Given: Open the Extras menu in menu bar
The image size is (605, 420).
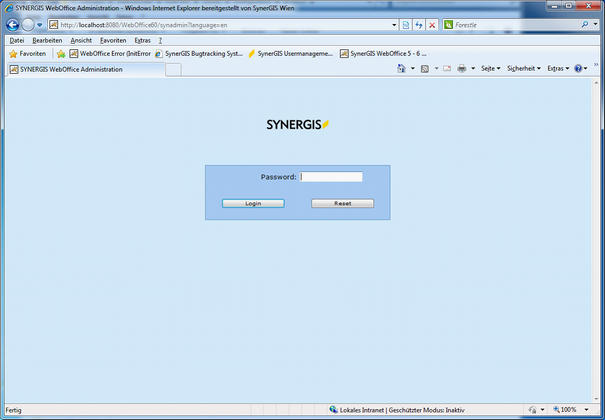Looking at the screenshot, I should point(142,40).
